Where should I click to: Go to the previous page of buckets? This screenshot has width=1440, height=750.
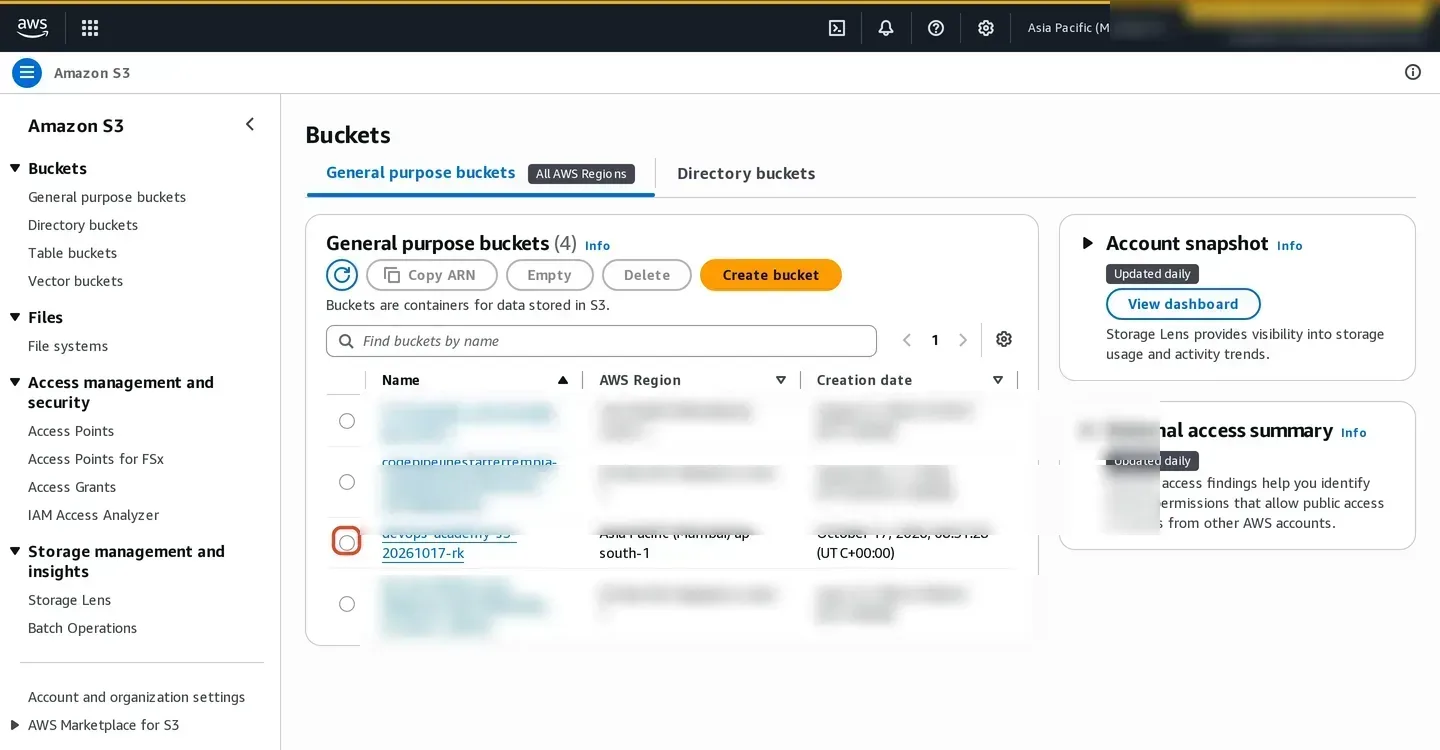tap(907, 340)
